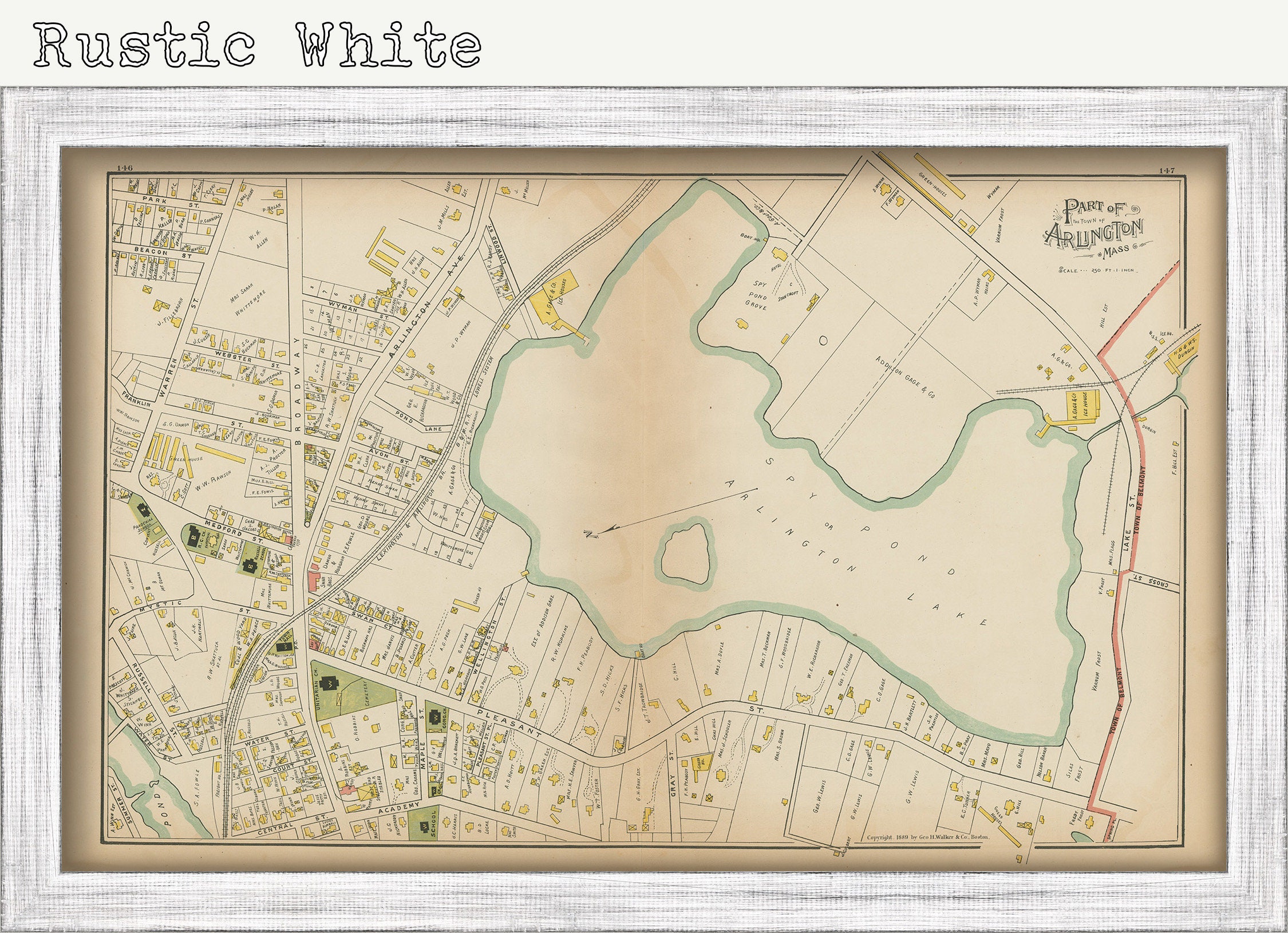
Task: Click the 'Green-houses' label in the corner
Action: pyautogui.click(x=933, y=184)
